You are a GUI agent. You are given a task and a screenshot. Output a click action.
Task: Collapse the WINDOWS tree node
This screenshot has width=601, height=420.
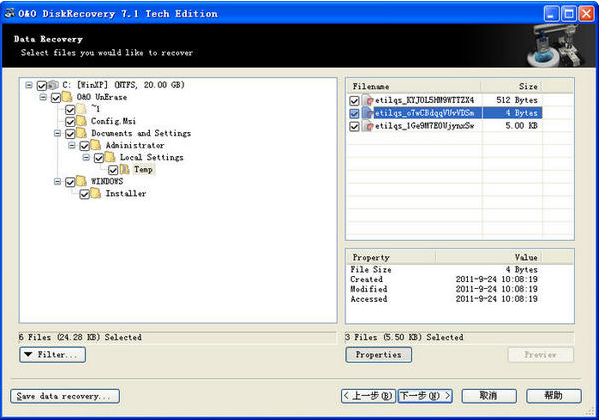coord(57,181)
